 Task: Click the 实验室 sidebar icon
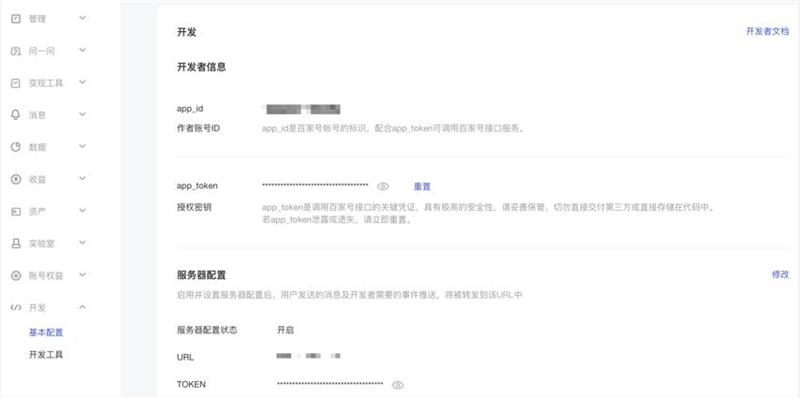(16, 243)
